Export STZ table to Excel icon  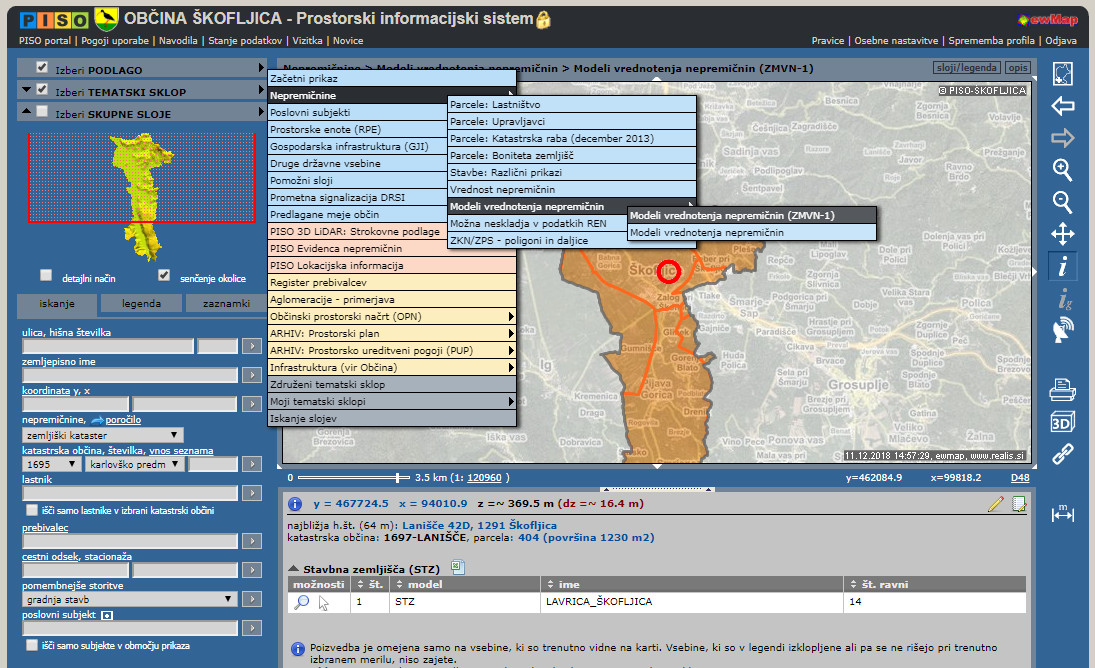tap(459, 567)
